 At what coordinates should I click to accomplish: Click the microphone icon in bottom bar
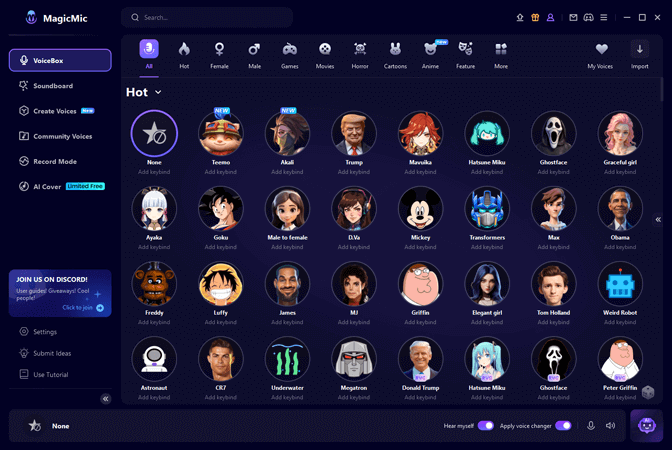[x=590, y=426]
